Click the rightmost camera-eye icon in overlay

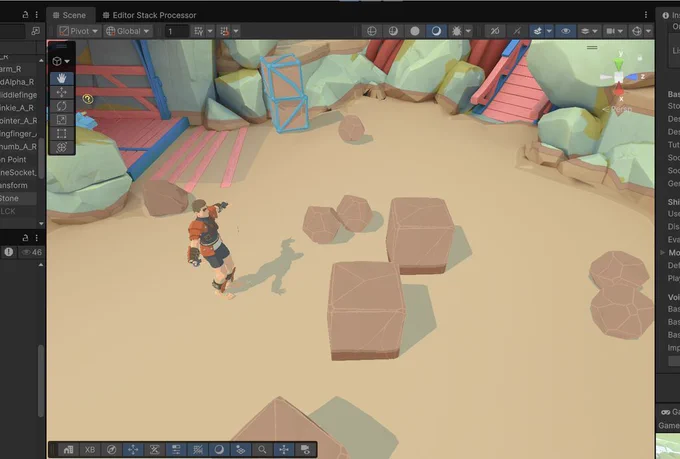pos(305,449)
